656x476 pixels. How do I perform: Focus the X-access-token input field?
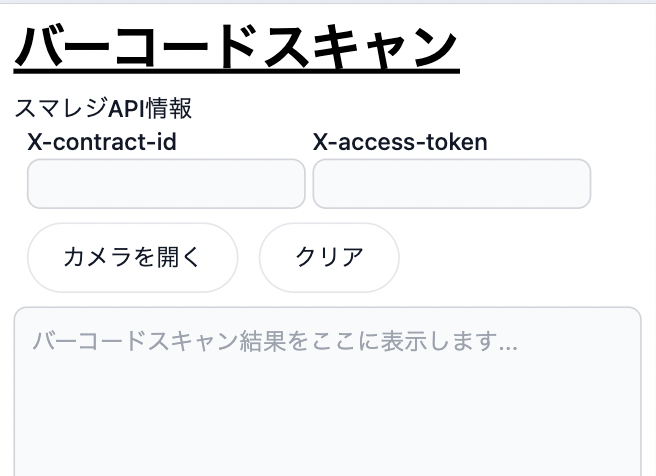pos(452,184)
